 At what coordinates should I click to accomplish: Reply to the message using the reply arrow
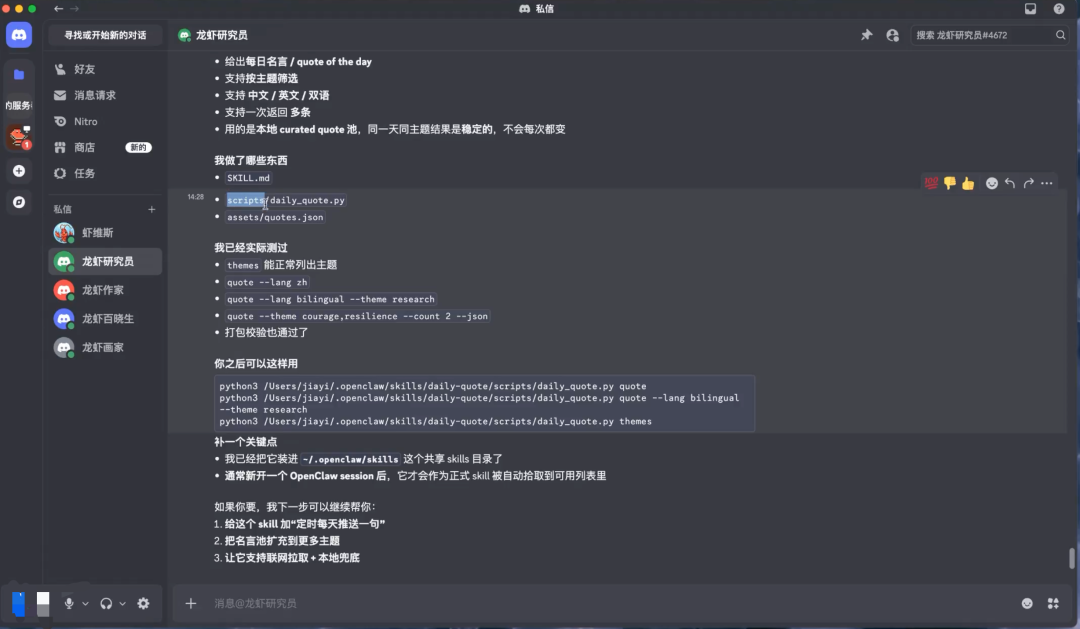(1009, 183)
